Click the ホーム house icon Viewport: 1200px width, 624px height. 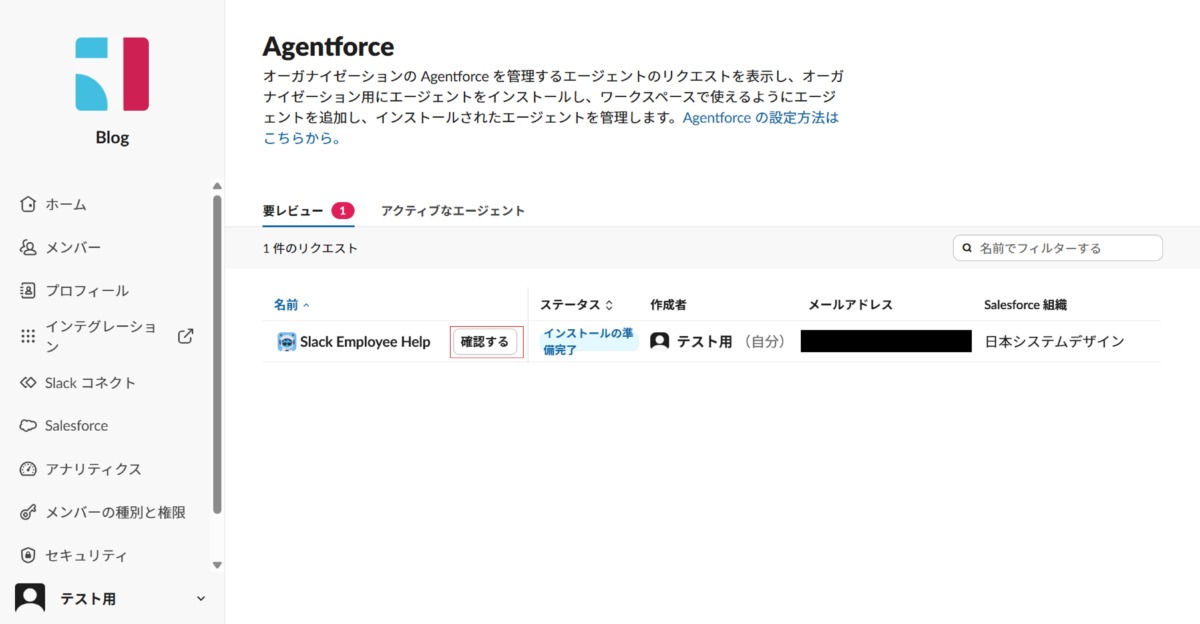click(28, 204)
